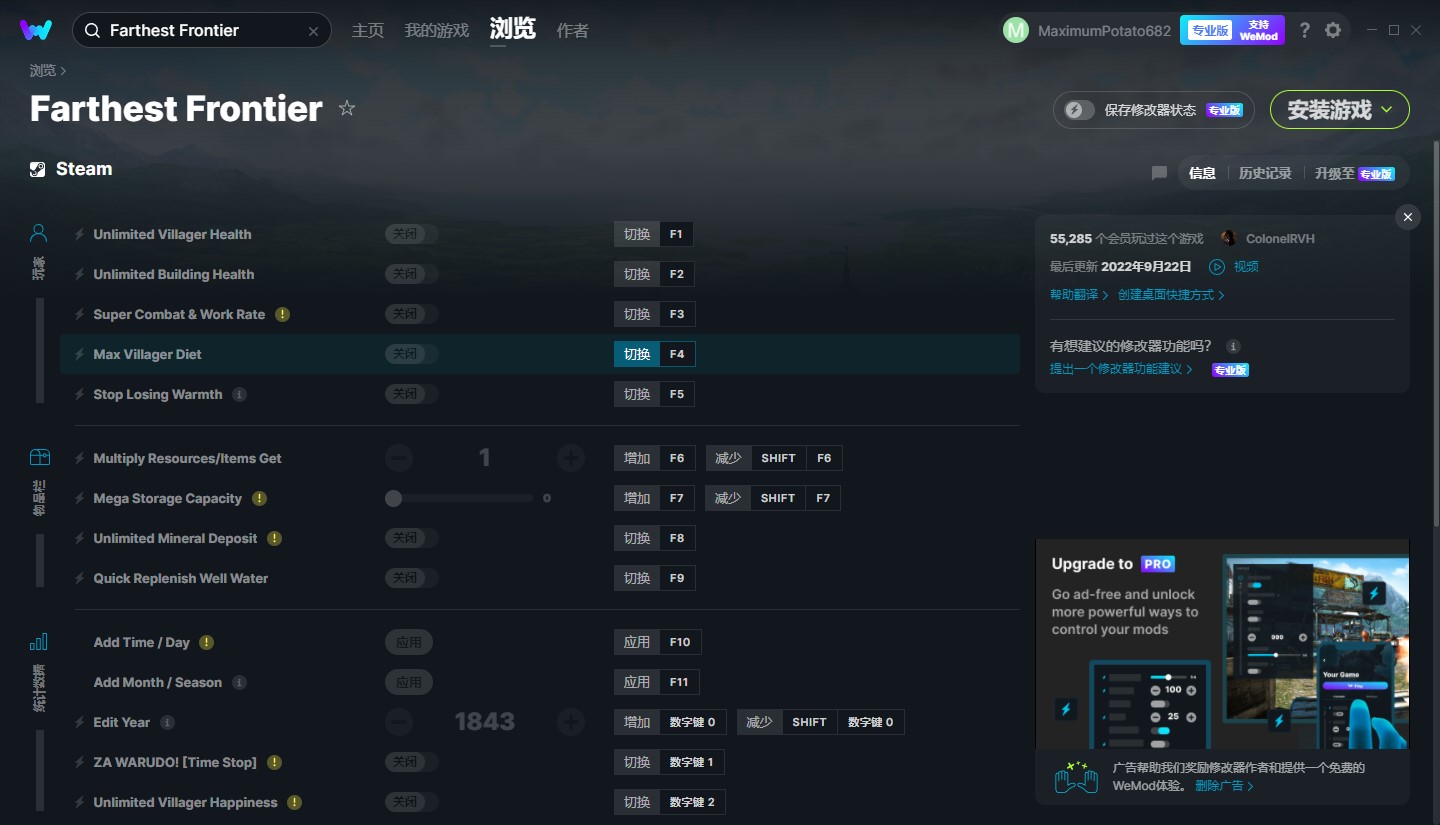
Task: Toggle save trainer state switch
Action: click(x=1079, y=110)
